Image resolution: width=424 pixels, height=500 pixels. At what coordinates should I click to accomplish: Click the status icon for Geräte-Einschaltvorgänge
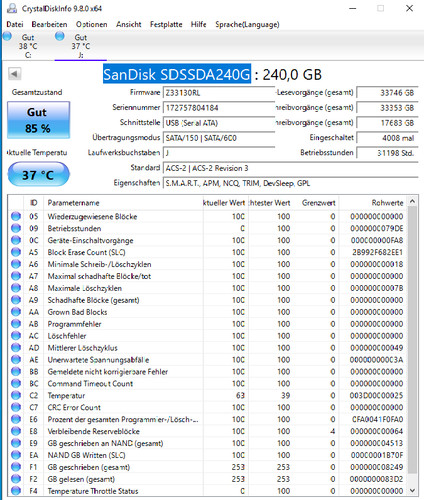(16, 240)
